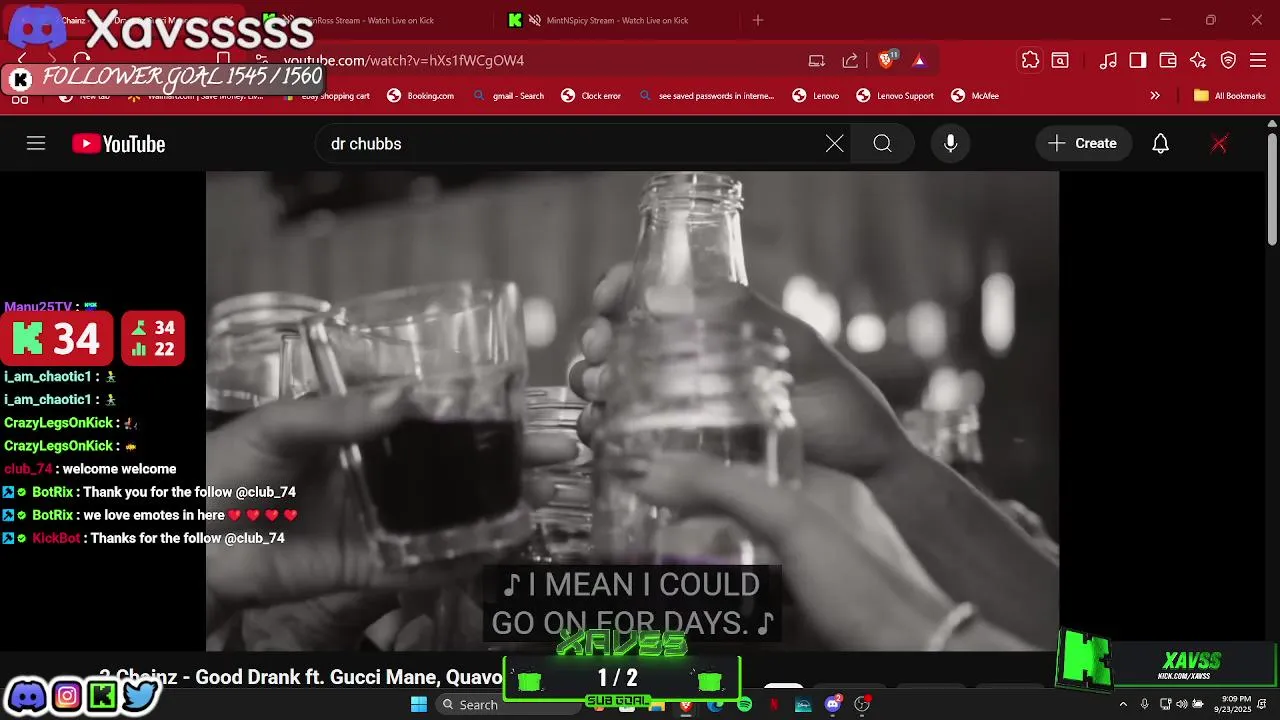This screenshot has height=720, width=1280.
Task: Expand the system tray hidden icons chevron
Action: 1123,705
